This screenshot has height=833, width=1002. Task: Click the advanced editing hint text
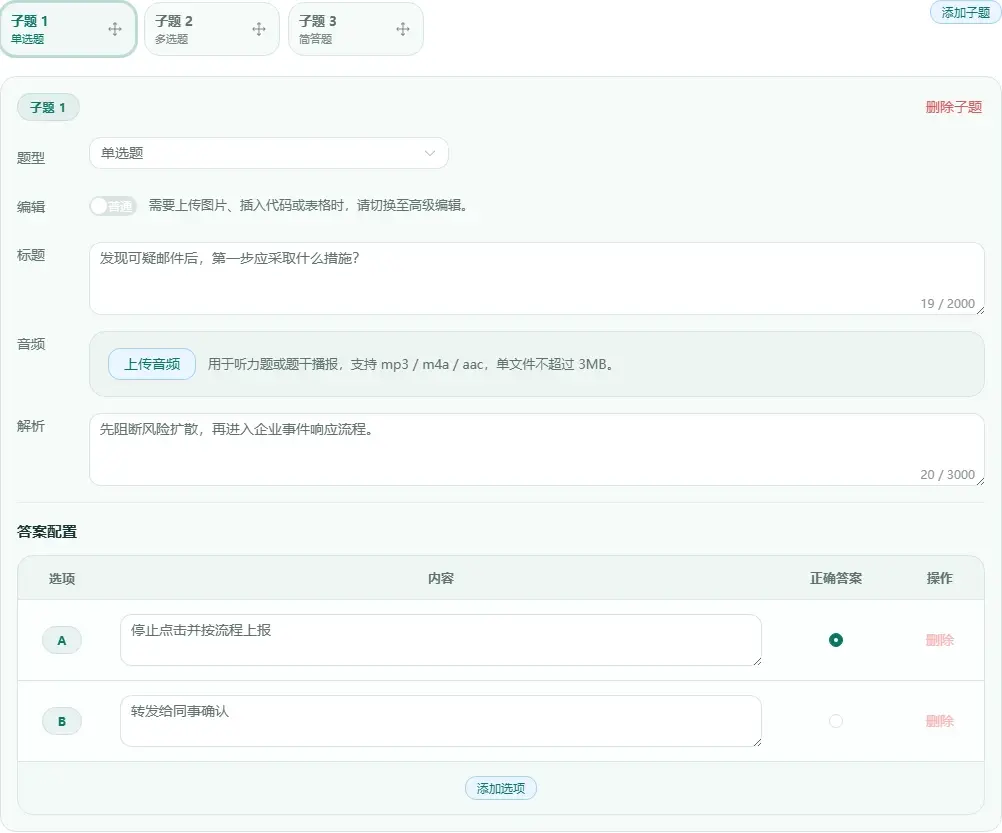pos(309,206)
